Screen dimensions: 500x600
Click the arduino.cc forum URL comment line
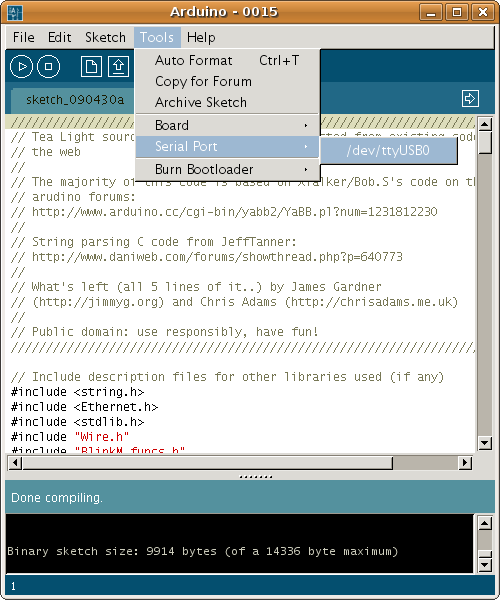(224, 212)
